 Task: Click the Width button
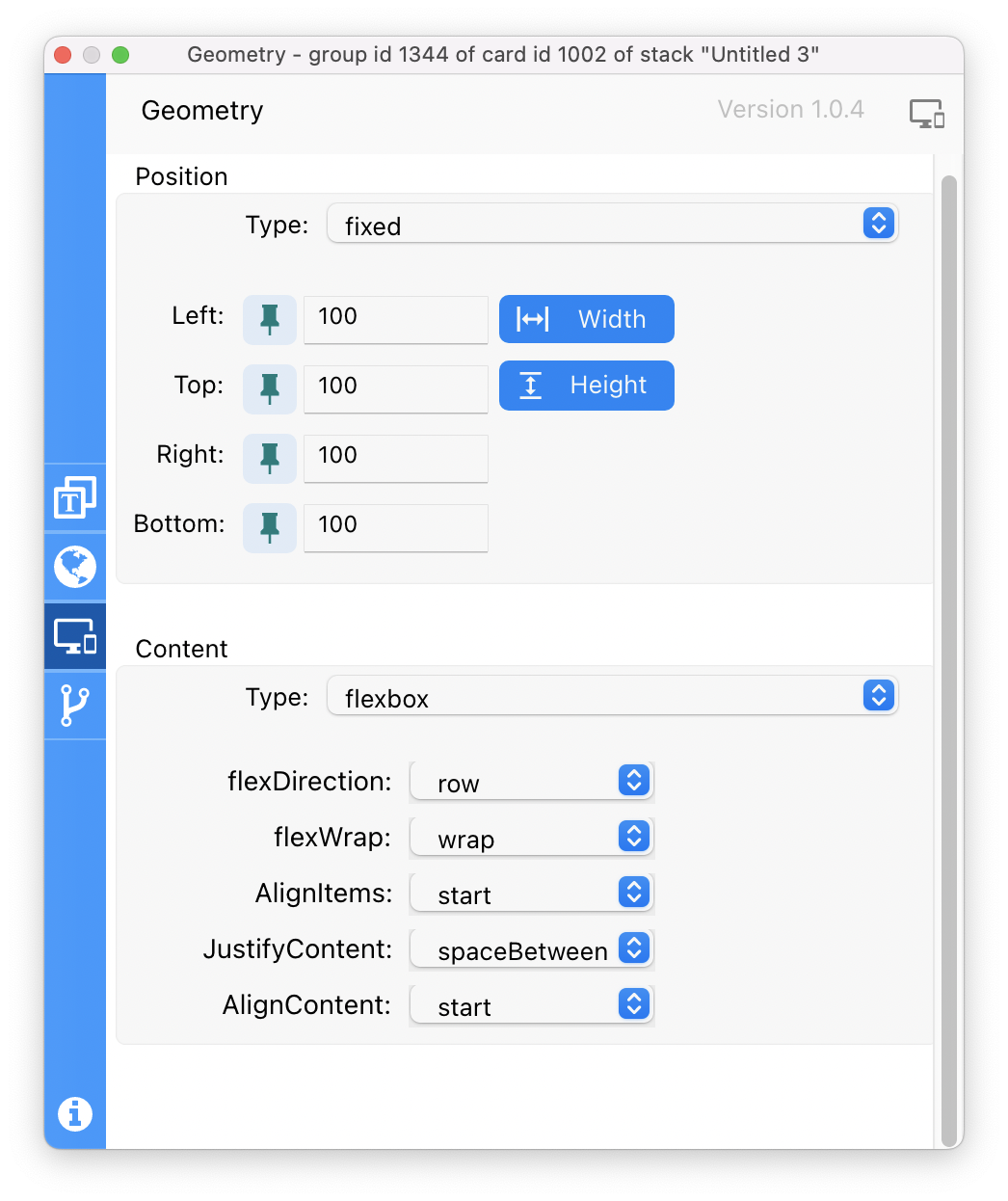pos(587,319)
